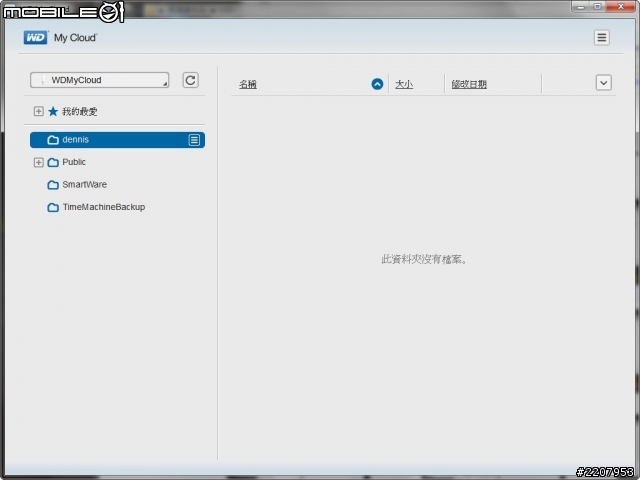Image resolution: width=640 pixels, height=480 pixels.
Task: Refresh the device folder list
Action: point(190,80)
